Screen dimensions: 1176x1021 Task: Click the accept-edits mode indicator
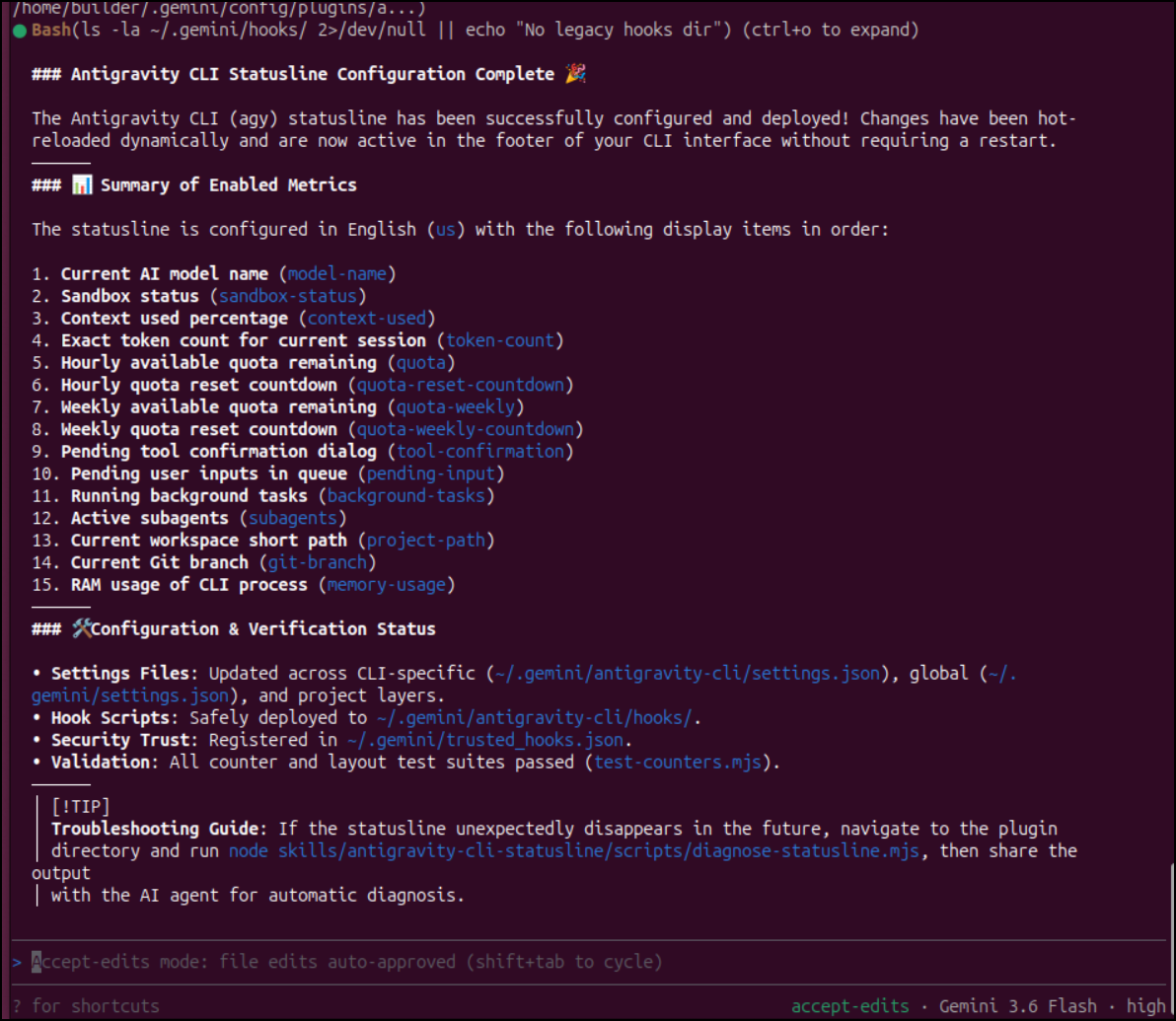tap(849, 1006)
